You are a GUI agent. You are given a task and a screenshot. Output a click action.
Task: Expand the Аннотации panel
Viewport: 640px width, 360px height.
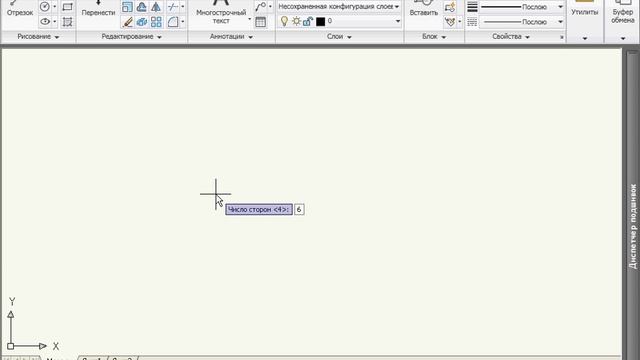coord(231,37)
